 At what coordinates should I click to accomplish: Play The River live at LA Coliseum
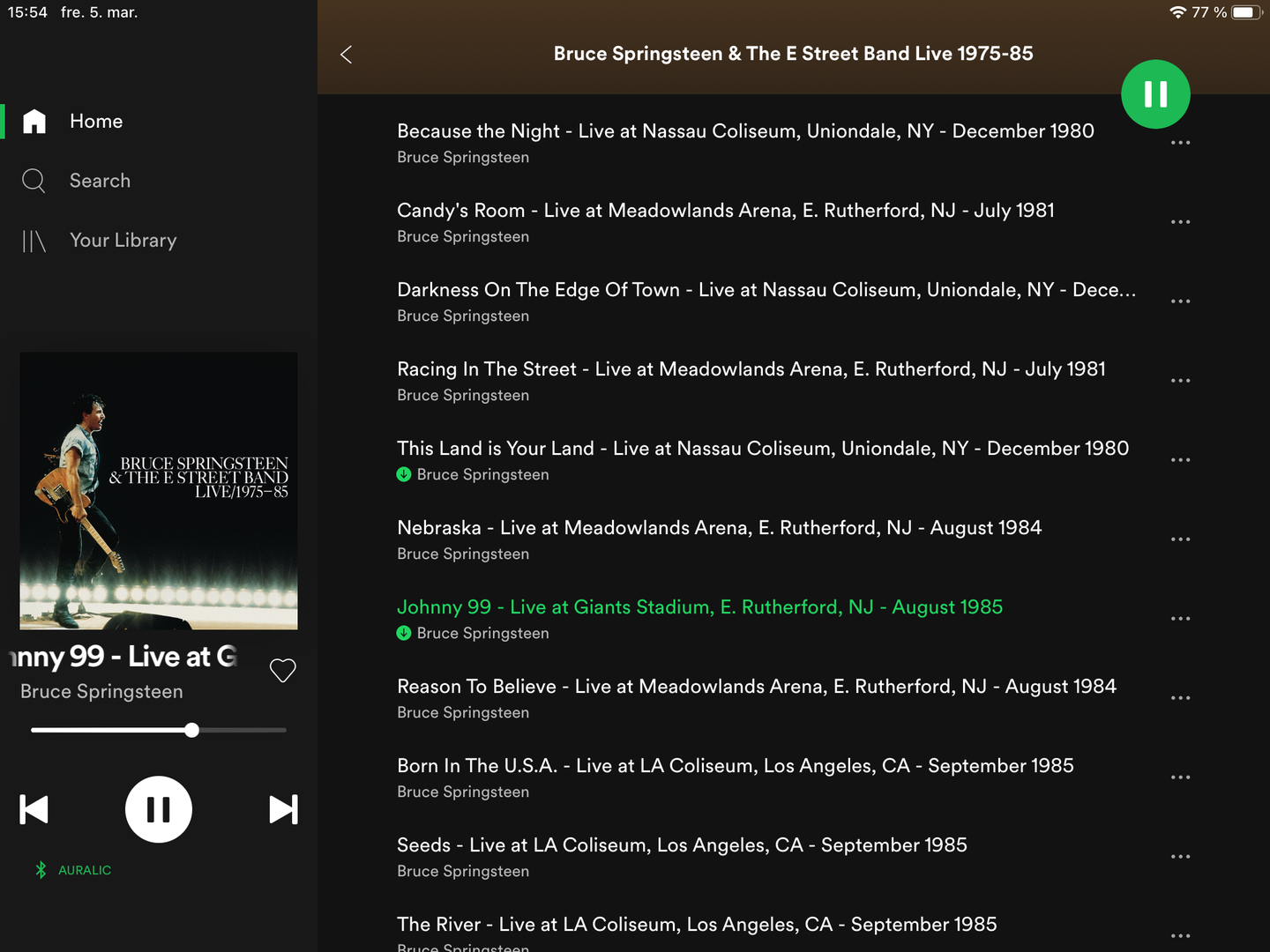(x=697, y=933)
